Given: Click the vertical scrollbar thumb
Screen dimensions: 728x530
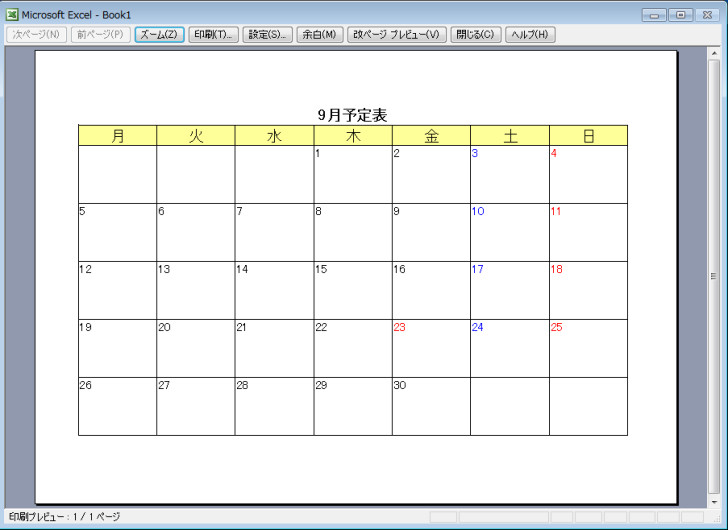Looking at the screenshot, I should pos(714,276).
